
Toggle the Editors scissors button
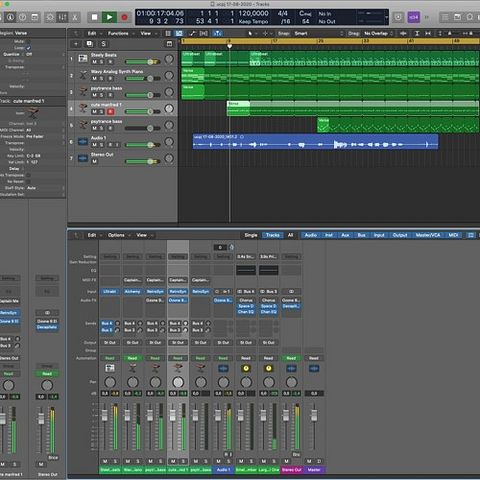[75, 17]
